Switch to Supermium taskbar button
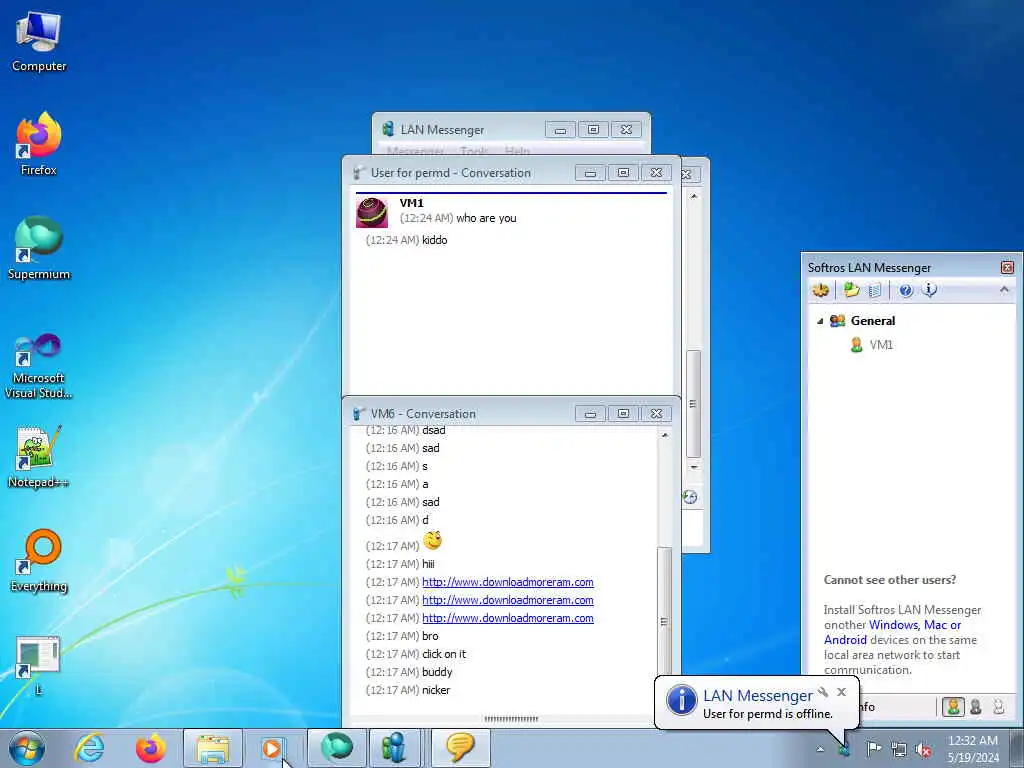Viewport: 1024px width, 768px height. [336, 748]
